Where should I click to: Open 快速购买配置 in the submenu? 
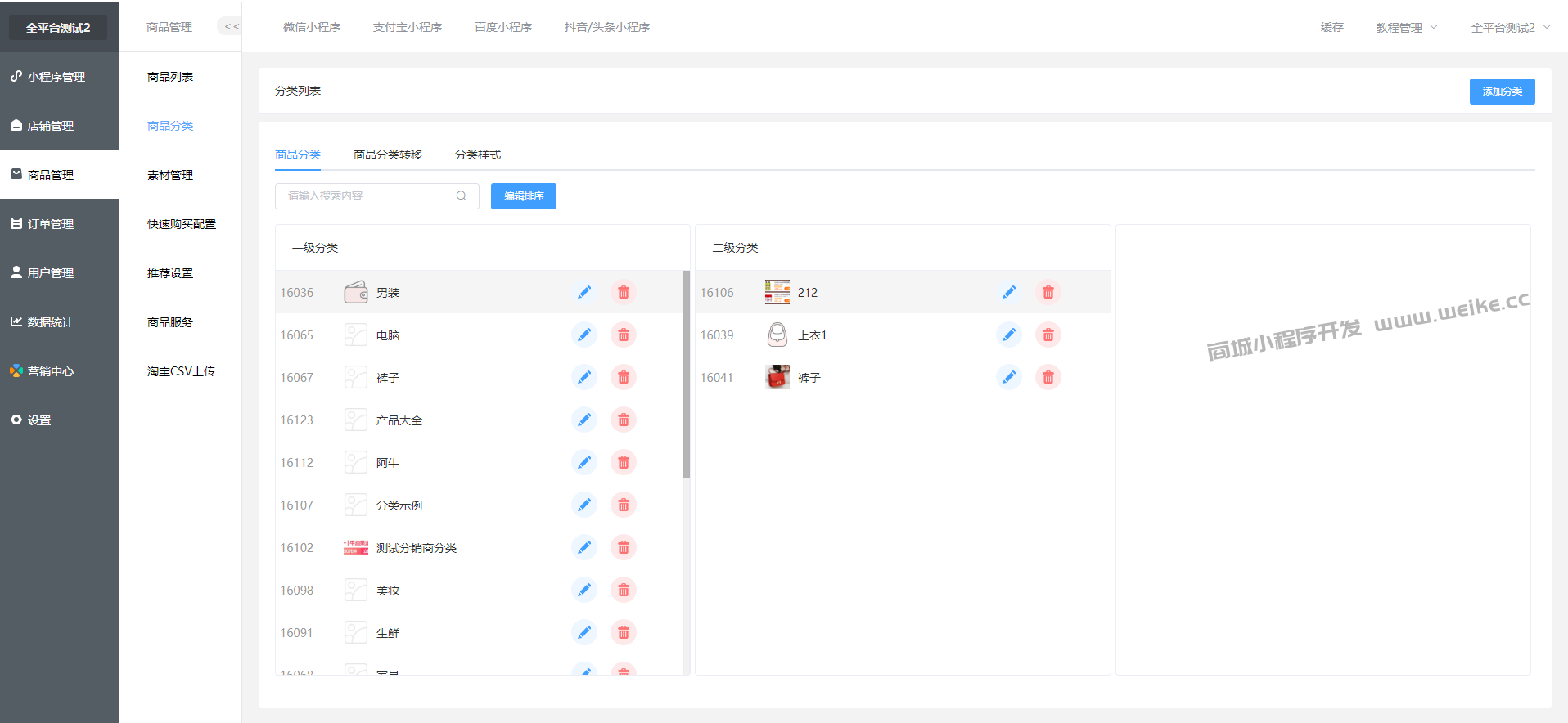point(182,223)
